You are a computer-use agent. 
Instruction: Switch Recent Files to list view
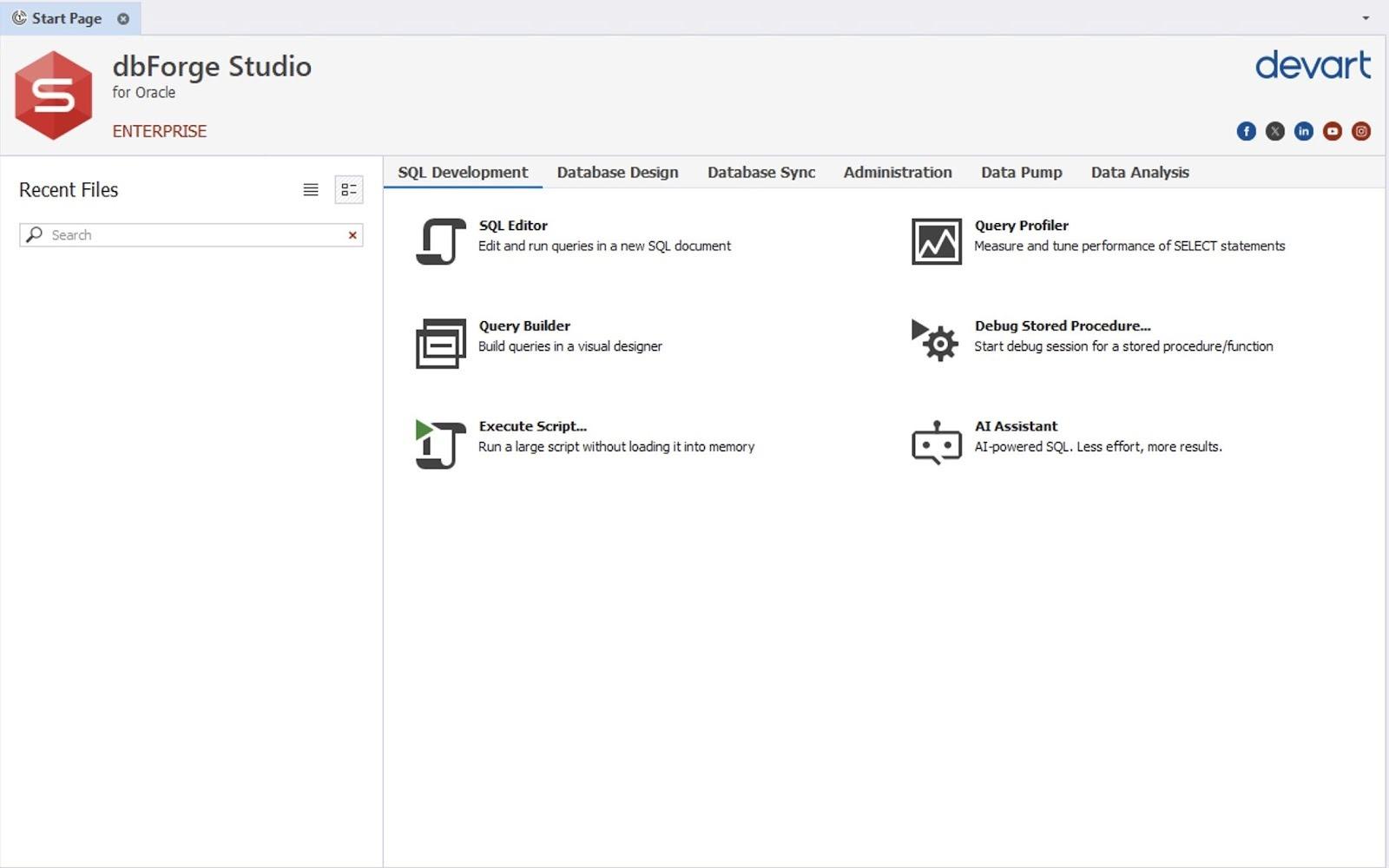pos(311,190)
